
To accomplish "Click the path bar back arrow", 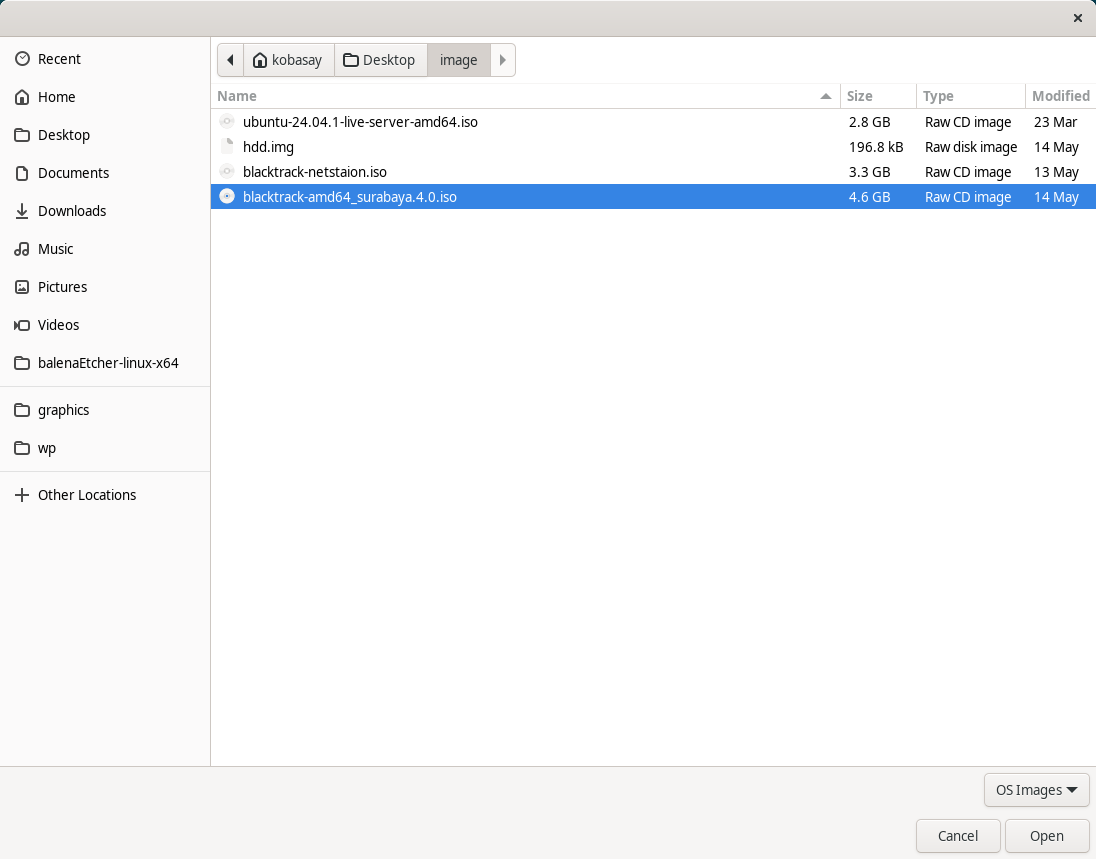I will tap(231, 60).
